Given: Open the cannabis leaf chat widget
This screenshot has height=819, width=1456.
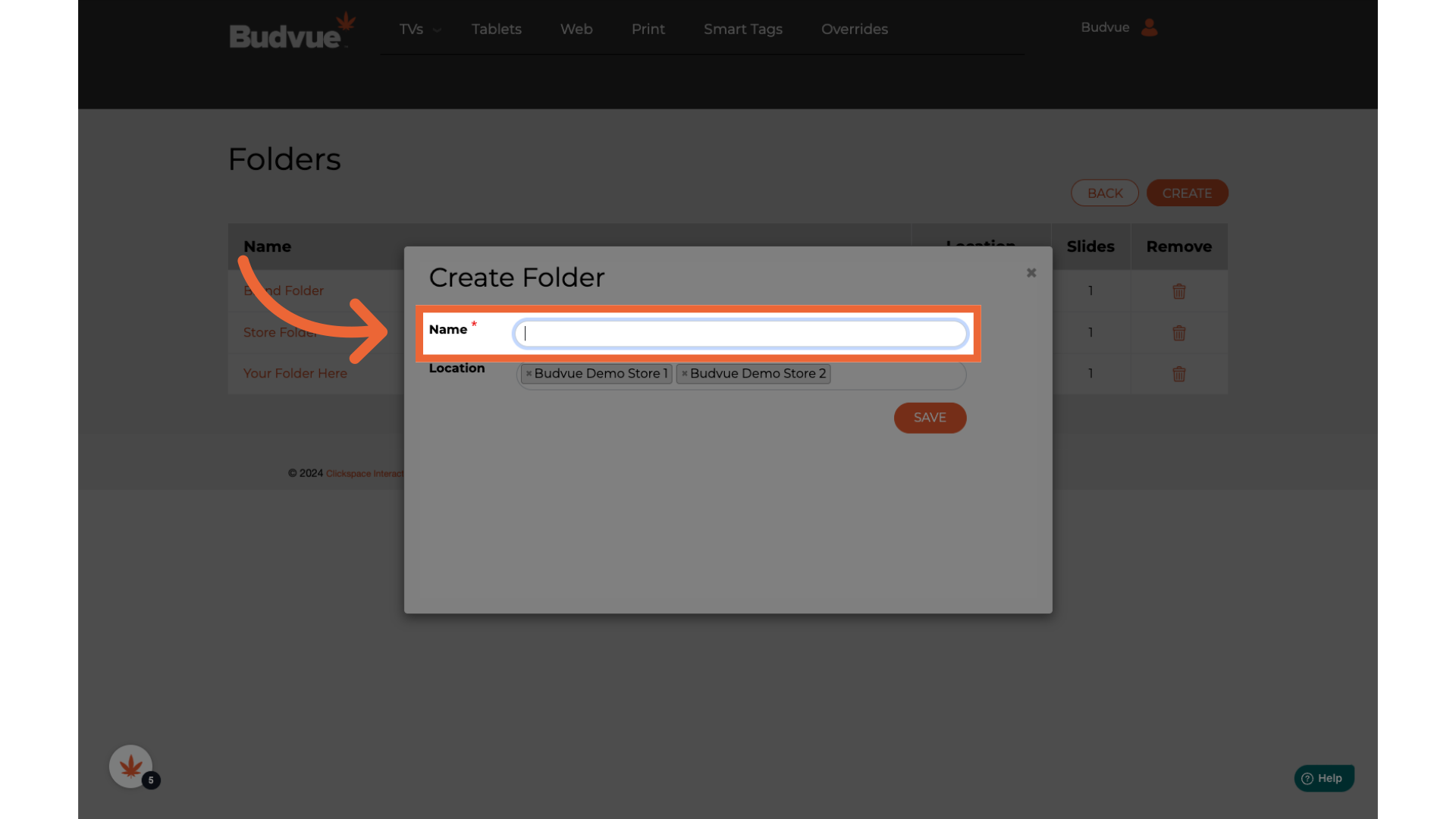Looking at the screenshot, I should (130, 766).
